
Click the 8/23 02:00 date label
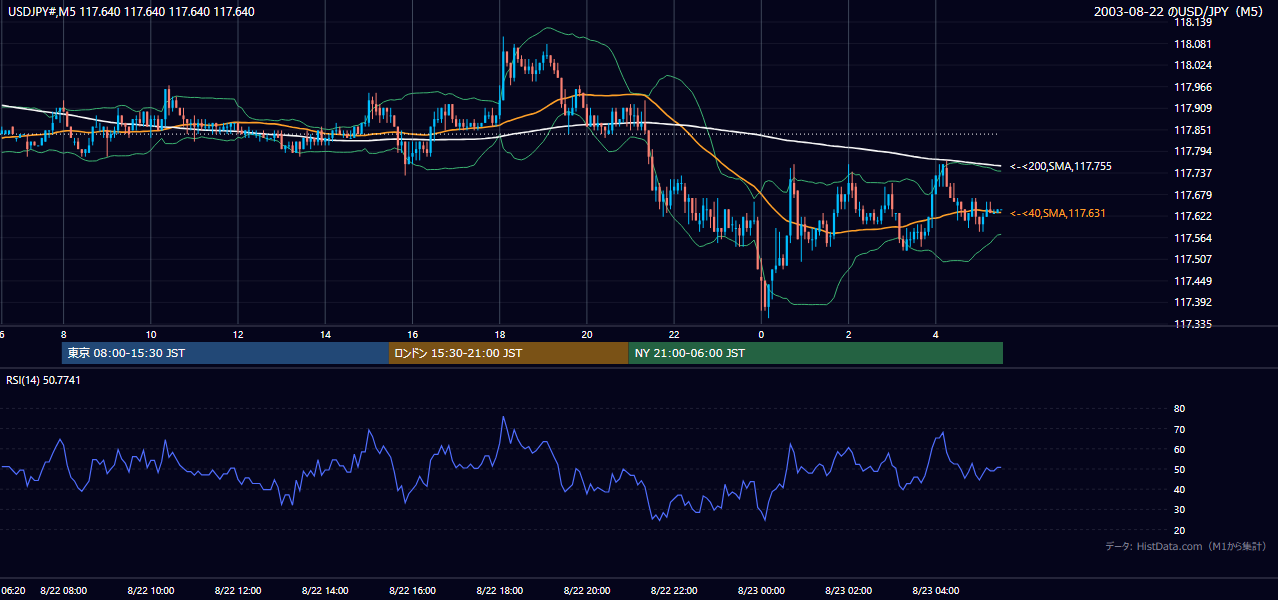coord(849,591)
